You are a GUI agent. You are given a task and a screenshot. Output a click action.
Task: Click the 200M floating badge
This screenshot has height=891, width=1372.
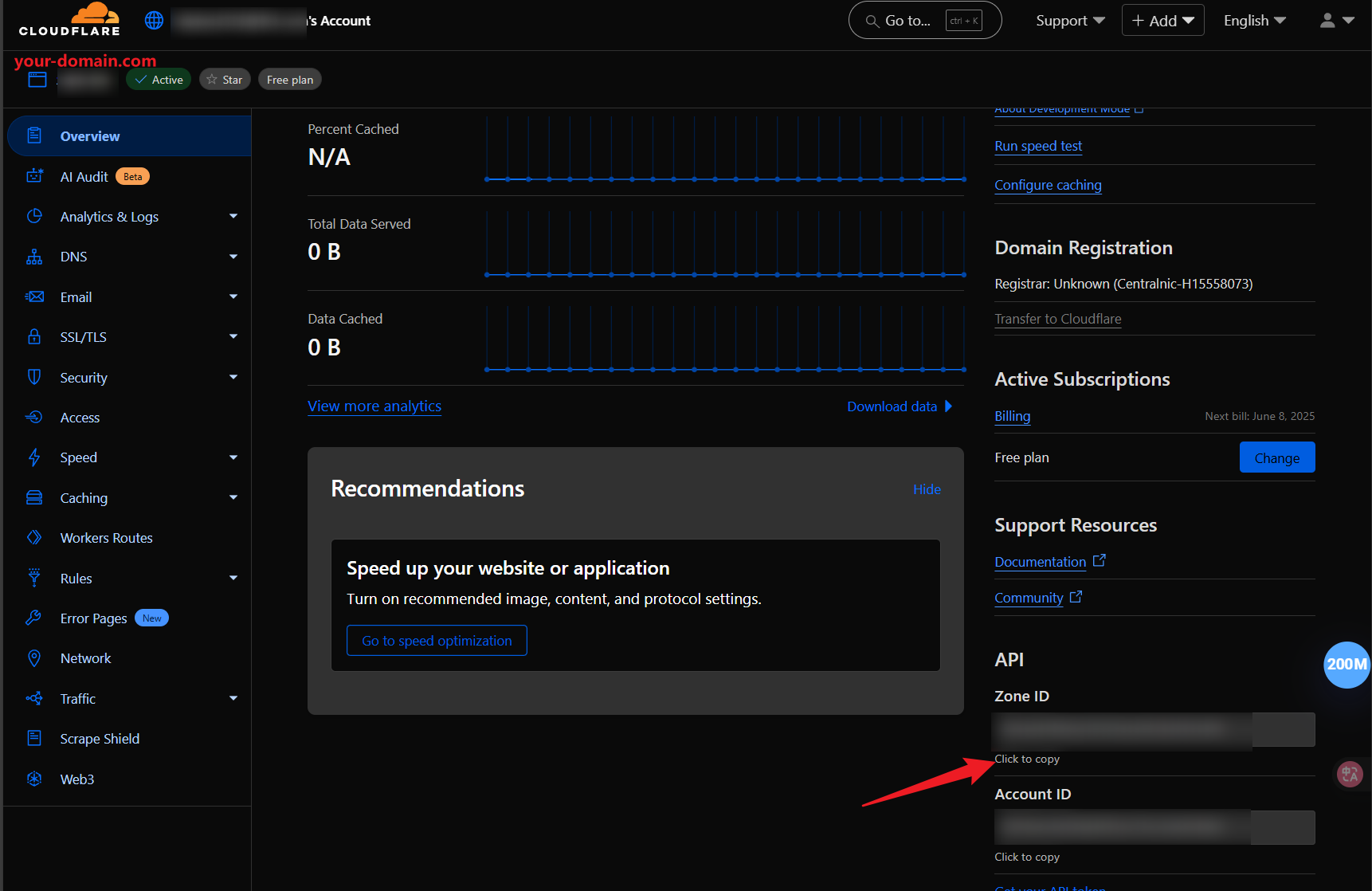[x=1347, y=665]
